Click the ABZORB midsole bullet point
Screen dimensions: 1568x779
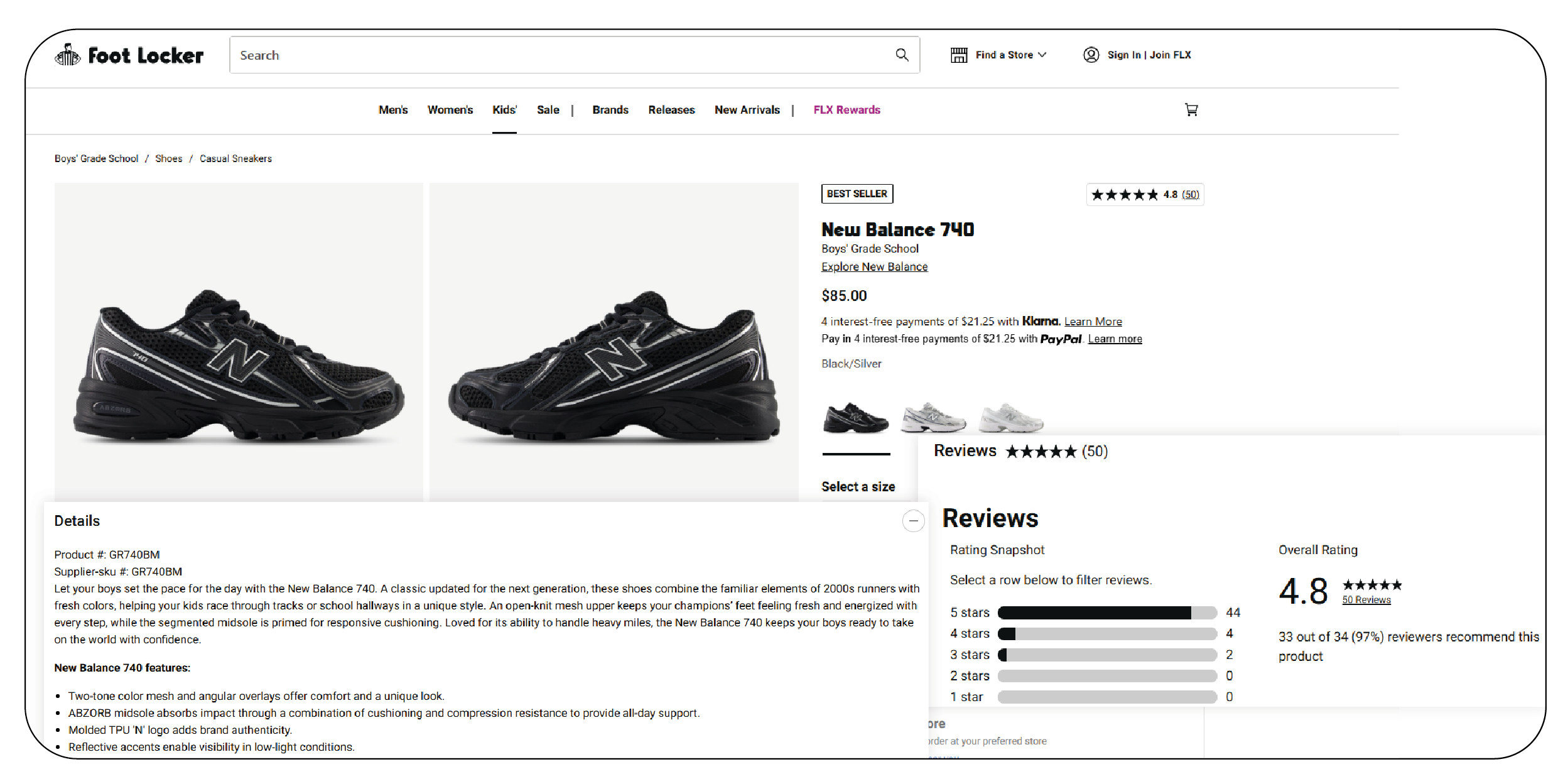pyautogui.click(x=384, y=714)
